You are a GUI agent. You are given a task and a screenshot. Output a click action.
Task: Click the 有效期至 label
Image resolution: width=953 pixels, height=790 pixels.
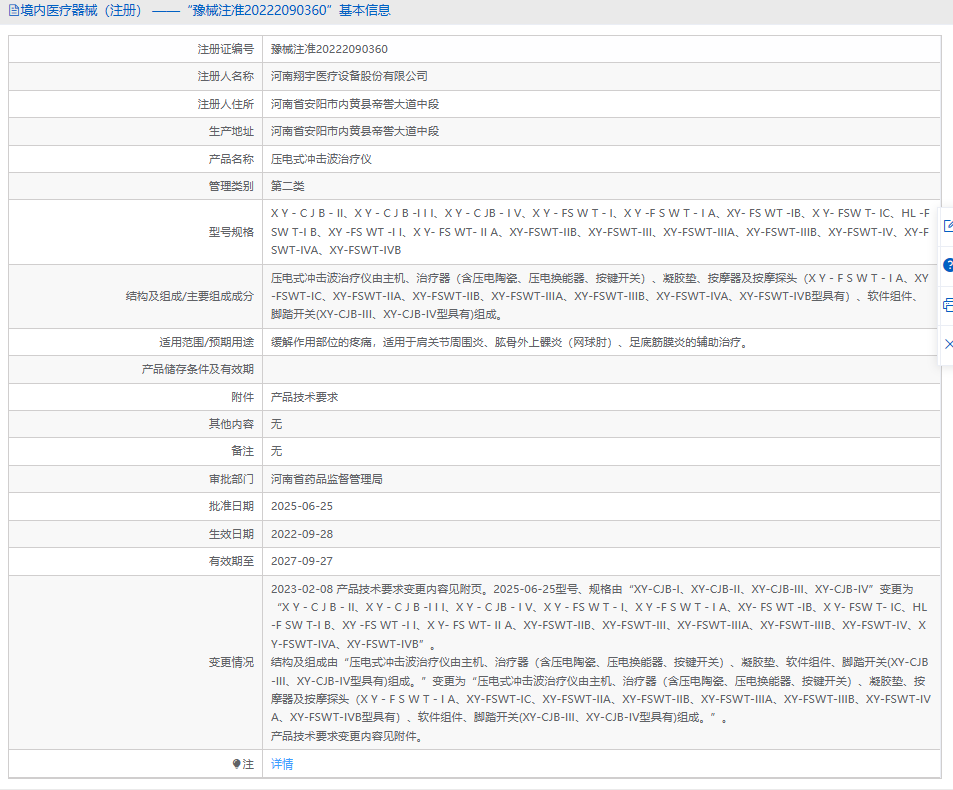(231, 561)
